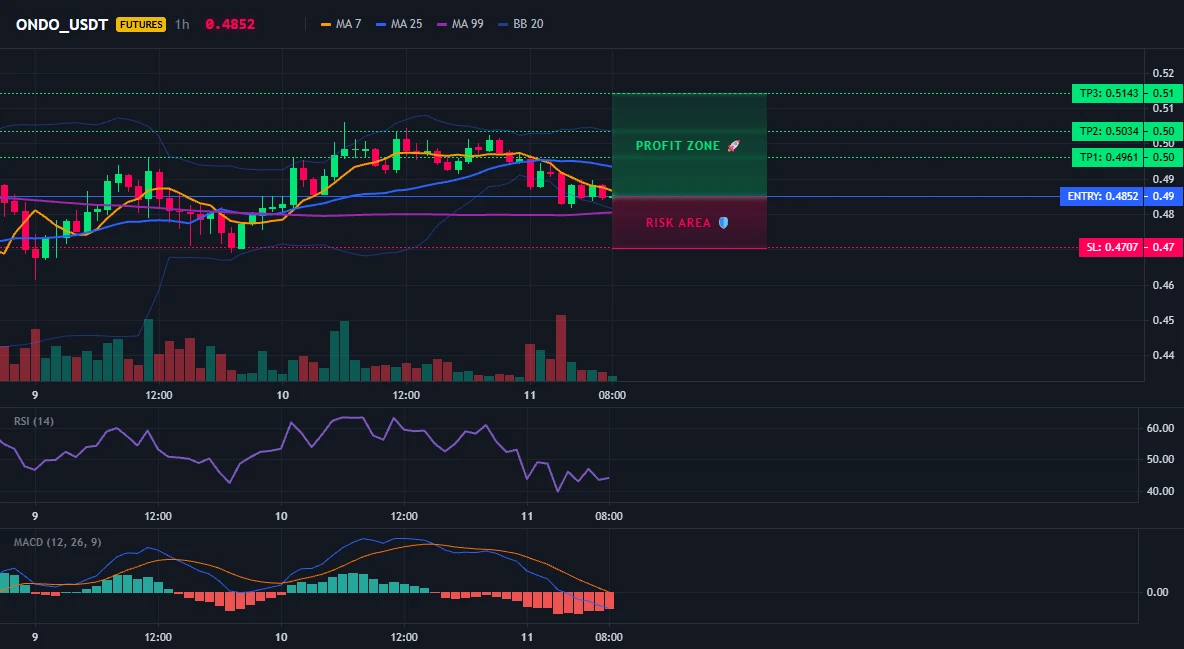Click the yellow FUTURES badge
Screen dimensions: 1184x649
point(141,24)
